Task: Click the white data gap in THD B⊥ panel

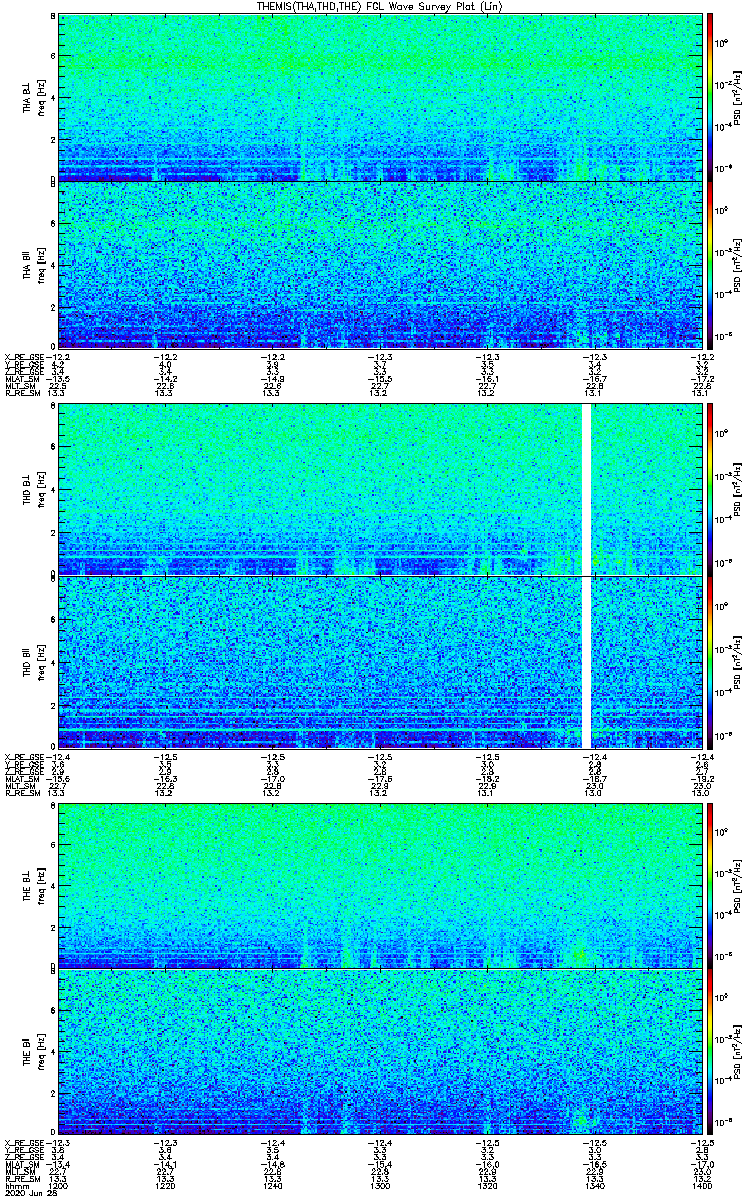Action: [x=587, y=489]
